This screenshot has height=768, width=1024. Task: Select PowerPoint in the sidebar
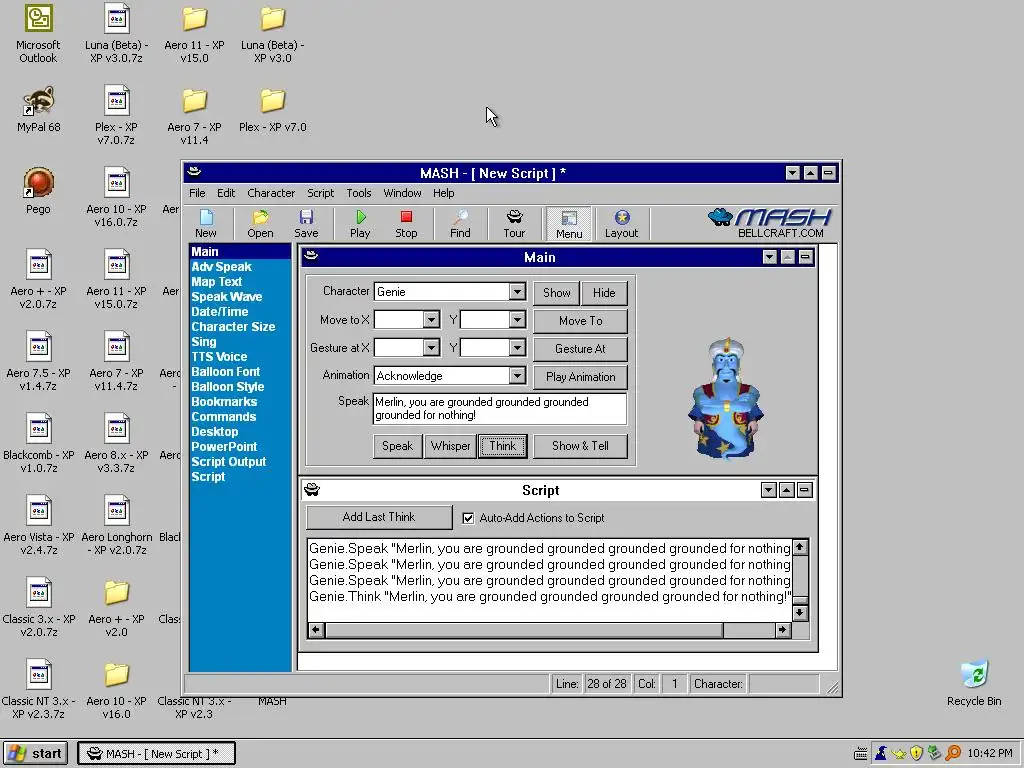224,447
